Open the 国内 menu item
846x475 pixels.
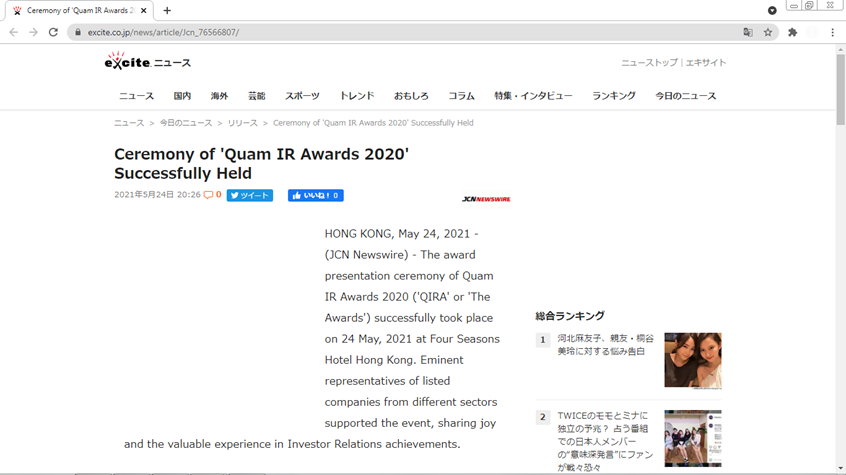coord(182,96)
